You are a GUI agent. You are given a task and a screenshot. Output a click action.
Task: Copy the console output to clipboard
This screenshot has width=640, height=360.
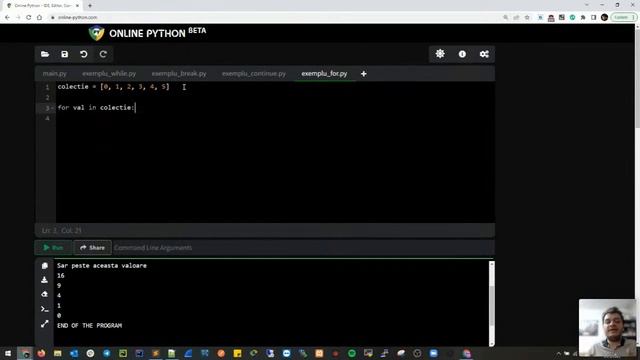pyautogui.click(x=44, y=266)
